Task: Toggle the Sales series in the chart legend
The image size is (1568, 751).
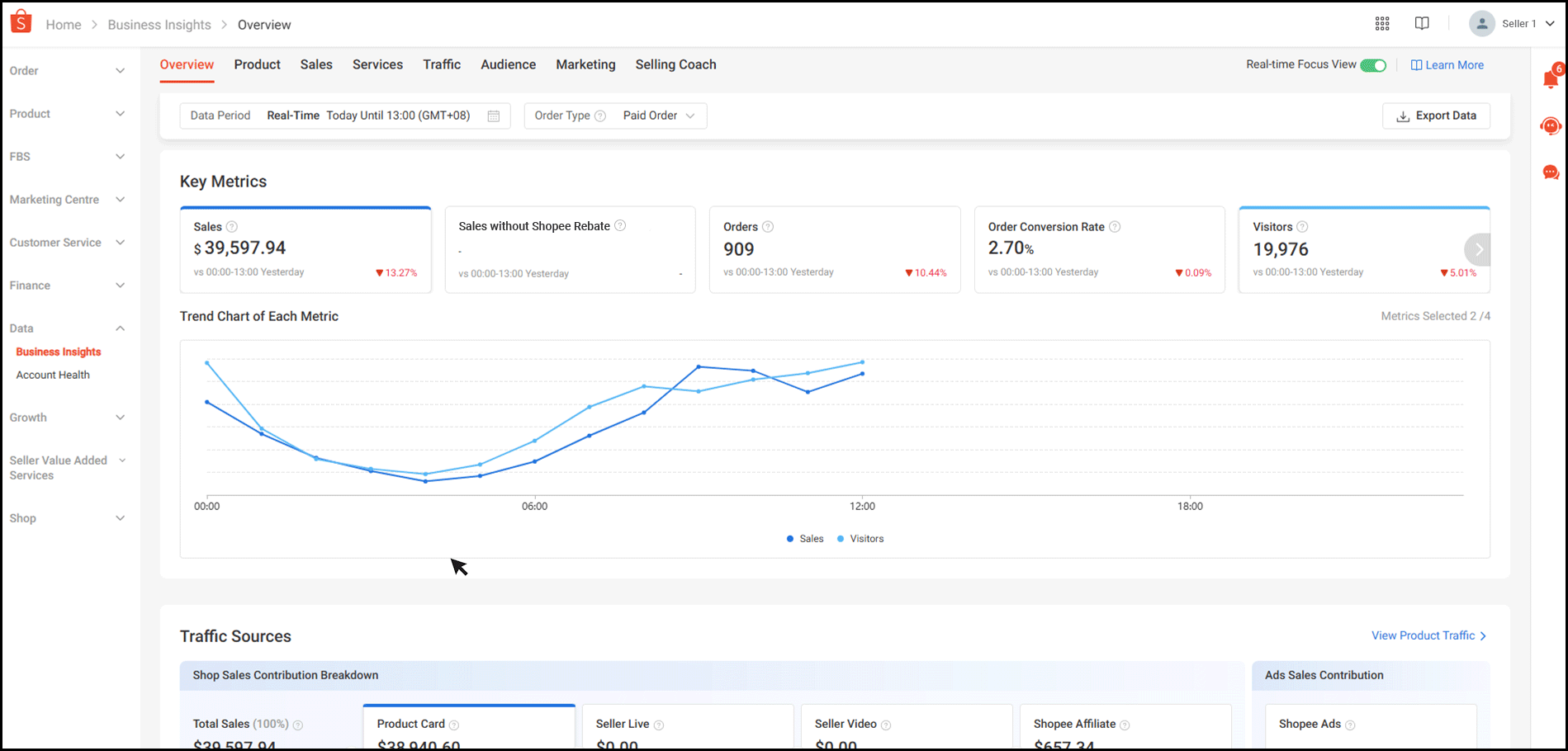Action: click(804, 538)
